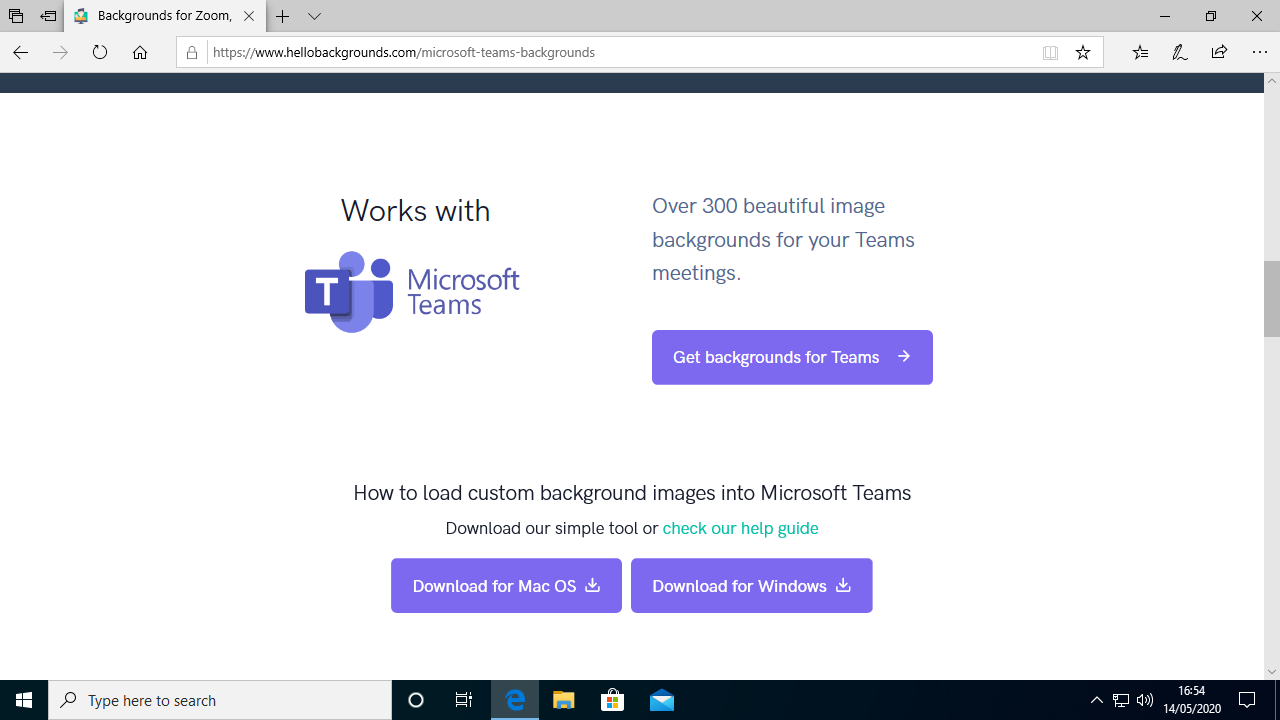Select the Backgrounds for Zoom tab

tap(165, 16)
